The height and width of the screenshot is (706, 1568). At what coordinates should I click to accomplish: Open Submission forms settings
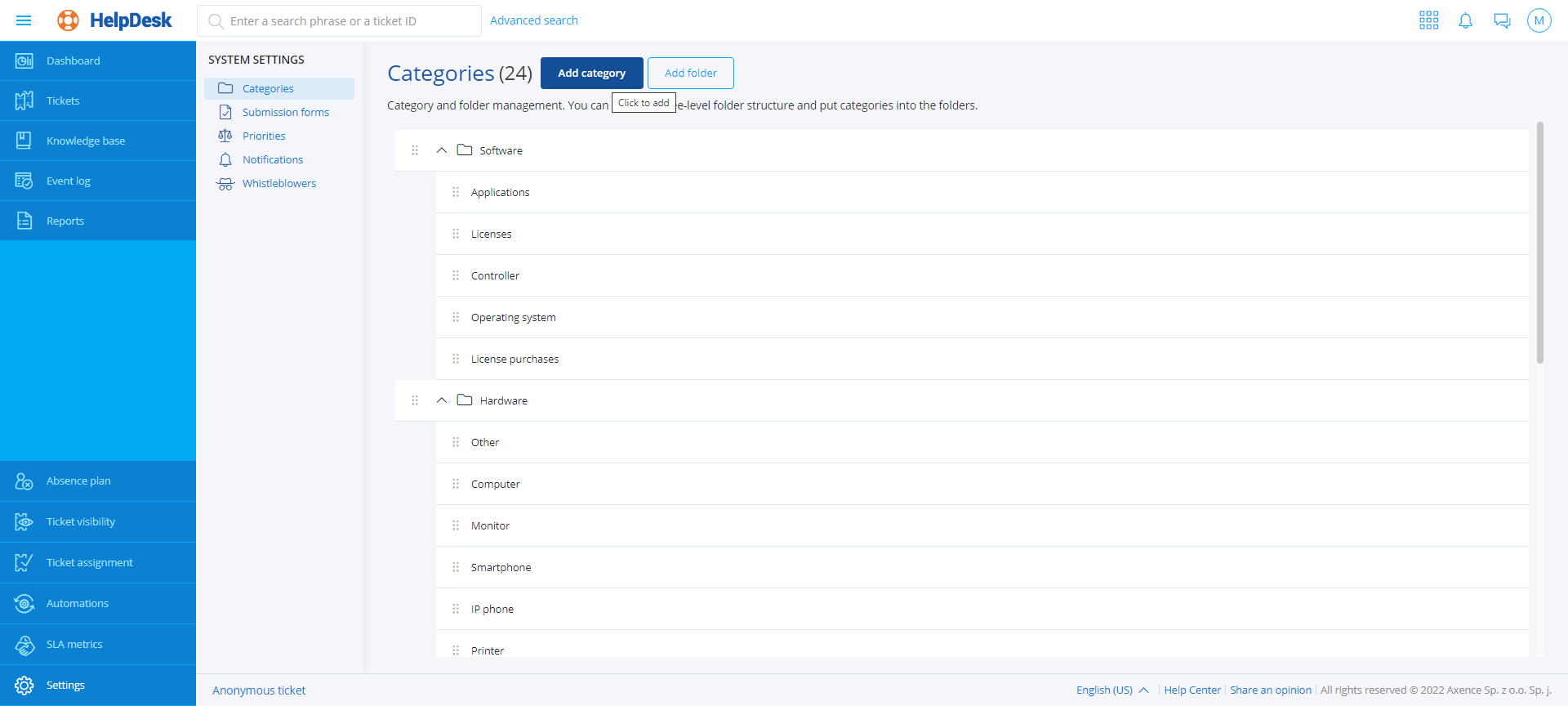pos(285,112)
